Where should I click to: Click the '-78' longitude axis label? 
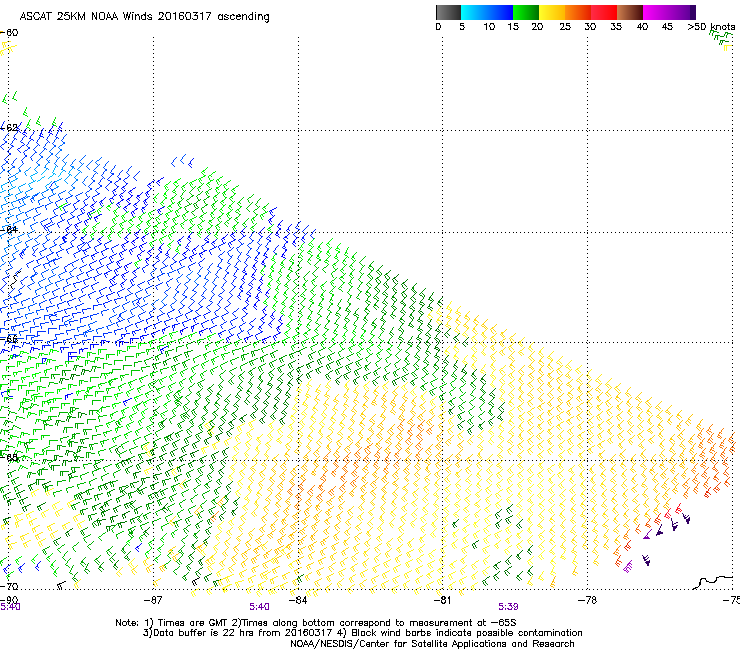(588, 600)
